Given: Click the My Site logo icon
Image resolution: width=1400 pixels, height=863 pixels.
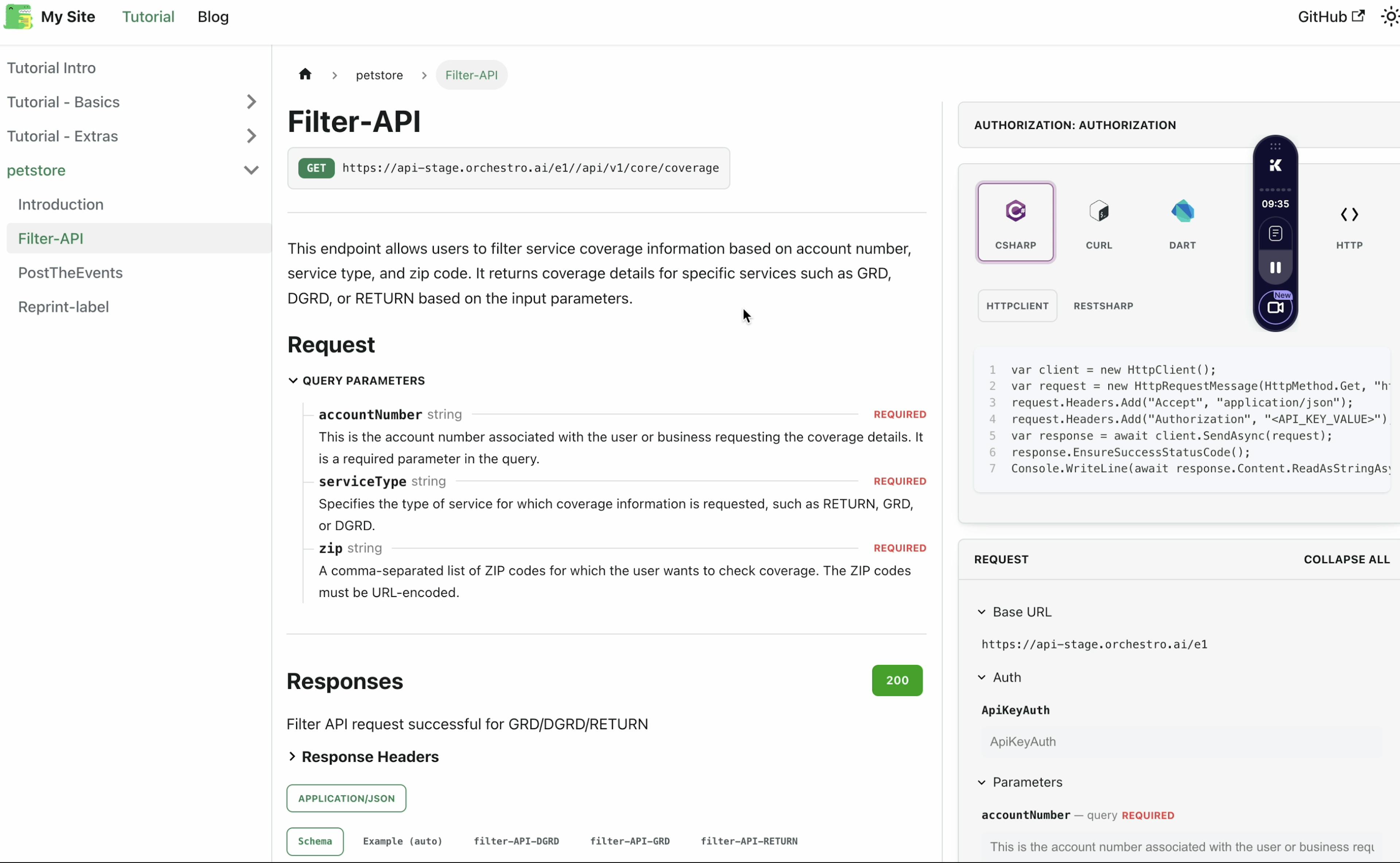Looking at the screenshot, I should 18,16.
